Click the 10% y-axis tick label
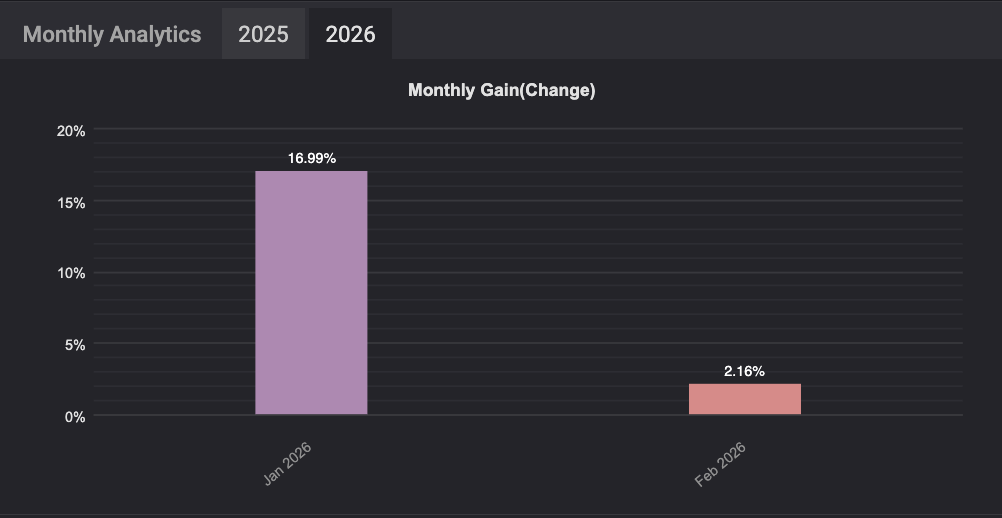The width and height of the screenshot is (1002, 518). click(71, 273)
